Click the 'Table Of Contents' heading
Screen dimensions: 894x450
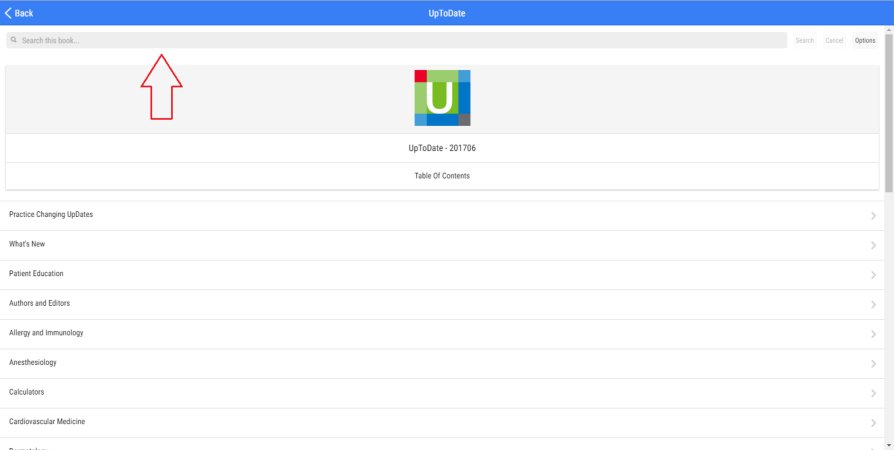[x=442, y=176]
